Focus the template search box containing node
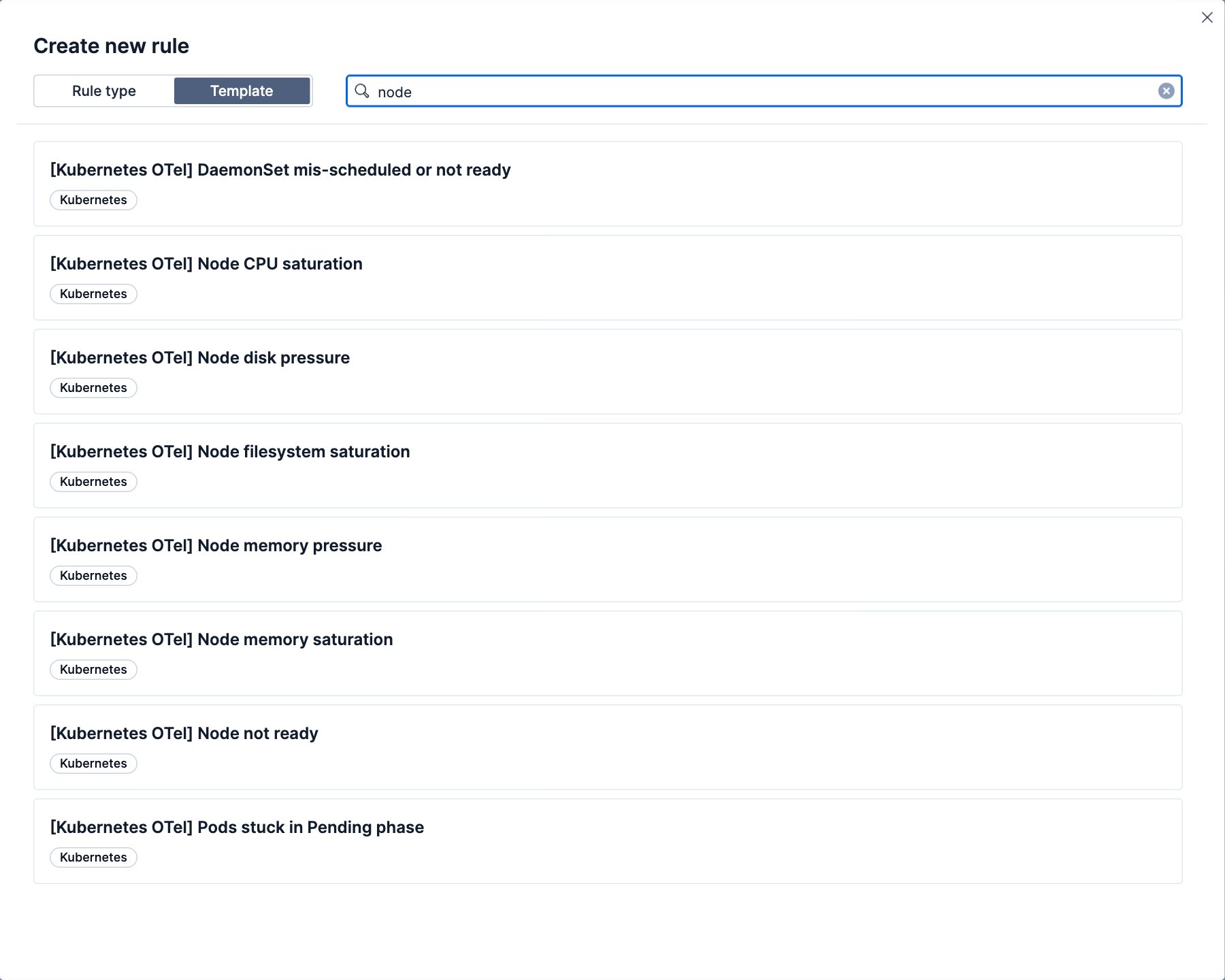Screen dimensions: 1225x980 [x=764, y=91]
